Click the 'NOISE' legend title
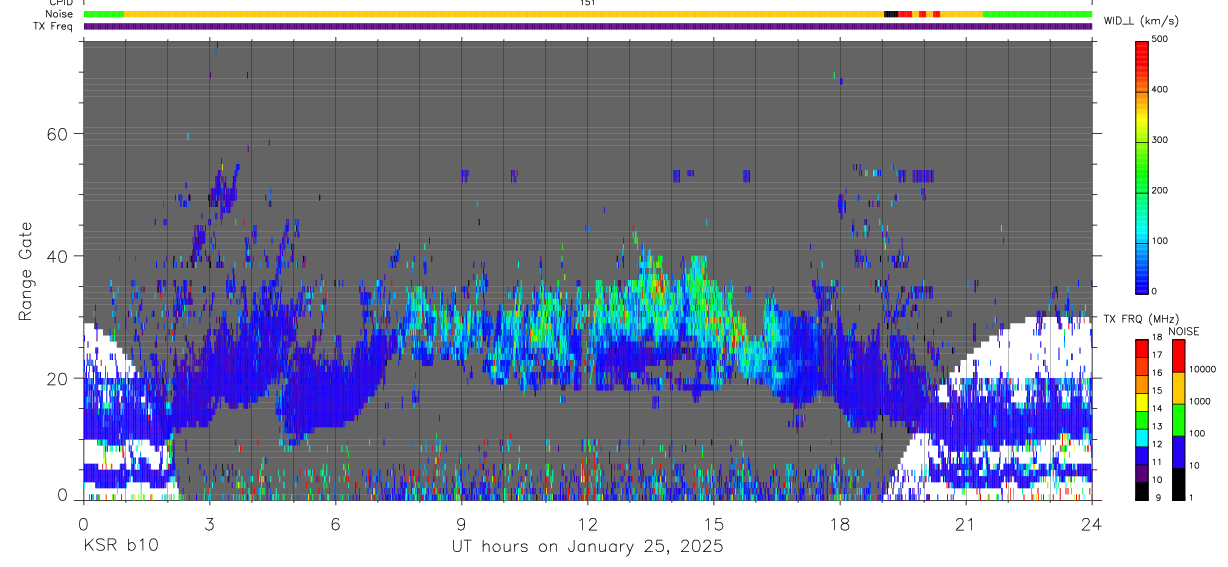Image resolution: width=1228 pixels, height=567 pixels. [1183, 331]
